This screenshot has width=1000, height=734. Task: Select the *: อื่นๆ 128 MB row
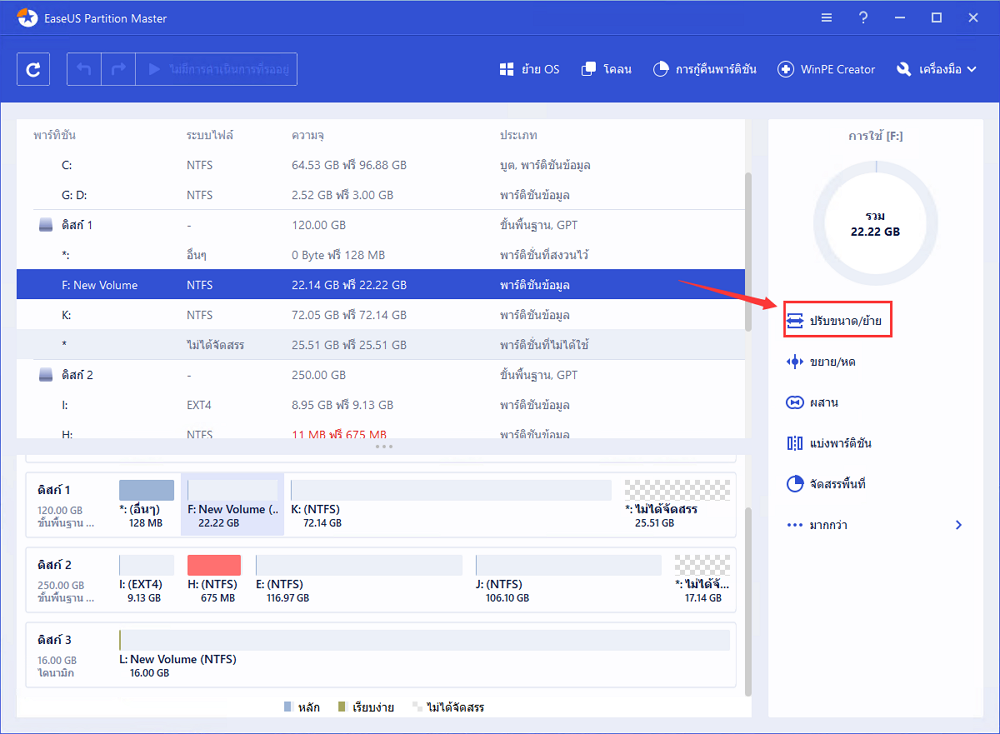pos(381,255)
